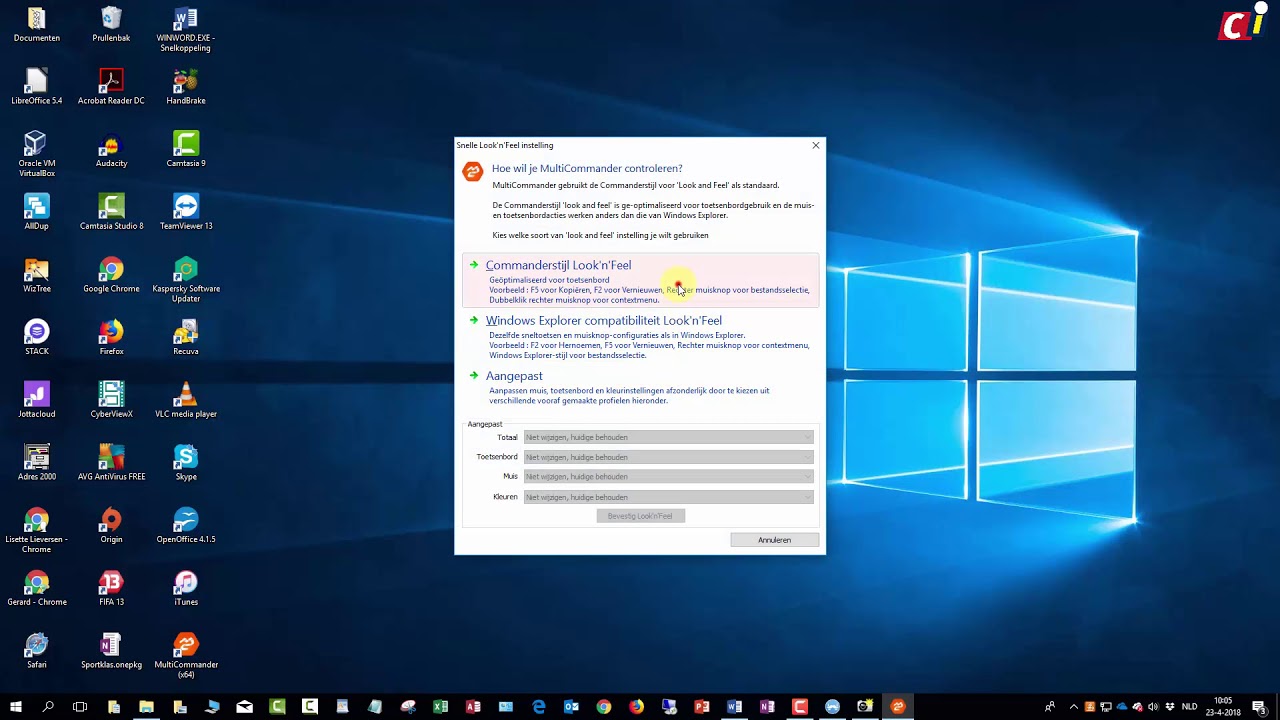Click the Annuleren button
Screen dimensions: 1280x720
[774, 540]
